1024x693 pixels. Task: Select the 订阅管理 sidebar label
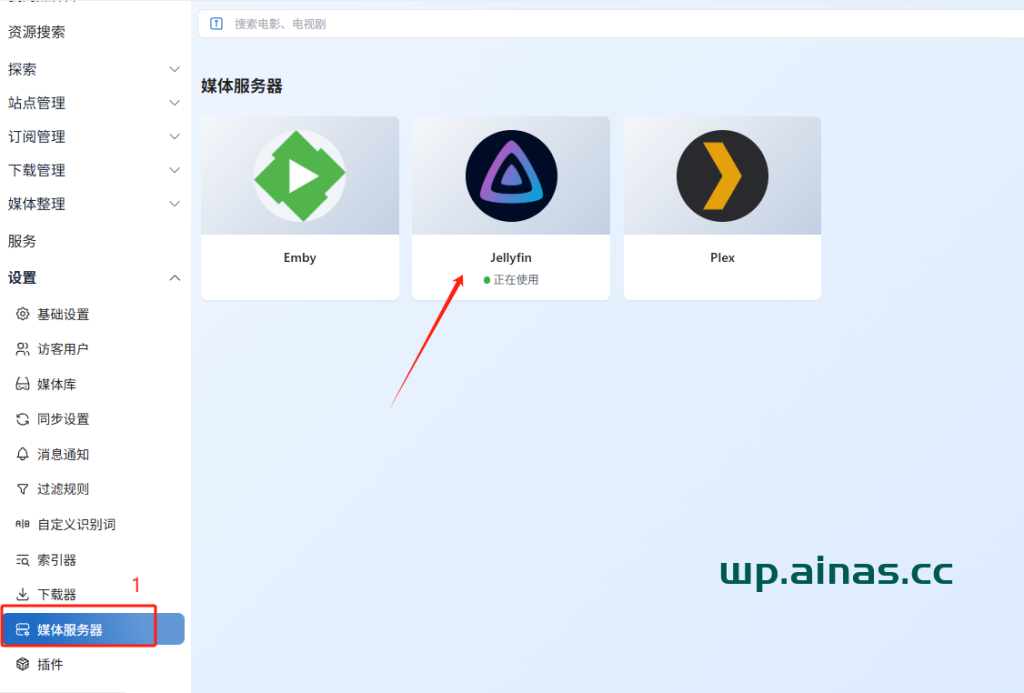37,137
